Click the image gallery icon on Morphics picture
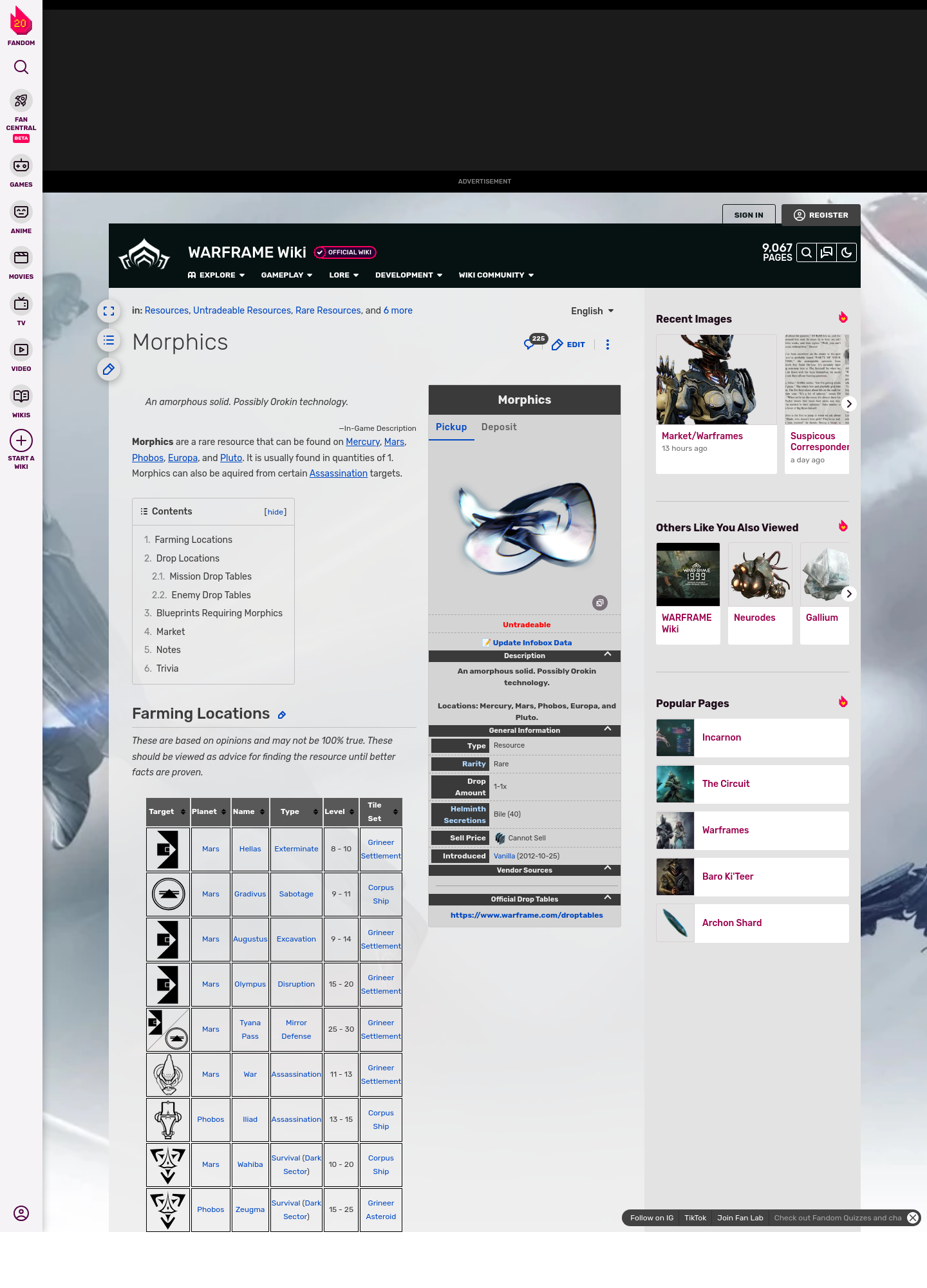This screenshot has height=1288, width=927. [x=600, y=603]
